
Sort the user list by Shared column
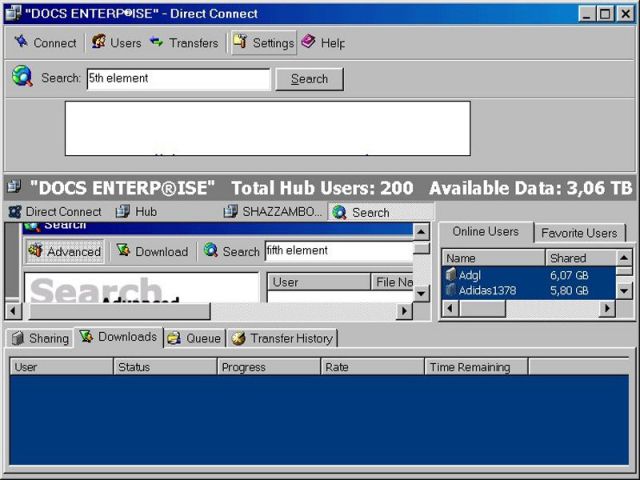(578, 258)
